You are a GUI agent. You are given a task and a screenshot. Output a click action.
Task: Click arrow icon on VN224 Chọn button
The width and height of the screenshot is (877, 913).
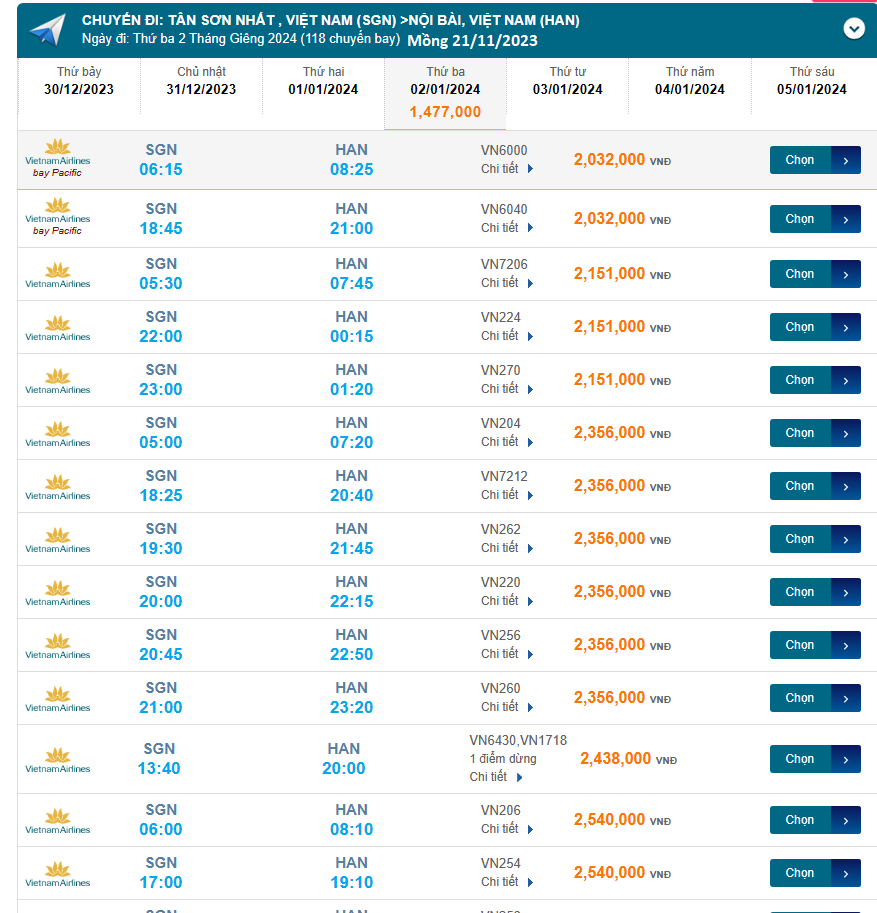point(846,327)
